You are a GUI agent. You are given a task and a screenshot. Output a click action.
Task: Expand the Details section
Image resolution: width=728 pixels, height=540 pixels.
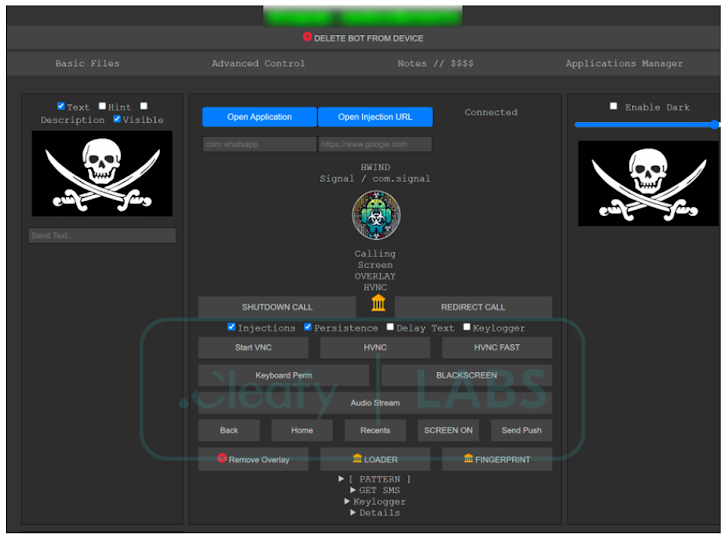375,513
